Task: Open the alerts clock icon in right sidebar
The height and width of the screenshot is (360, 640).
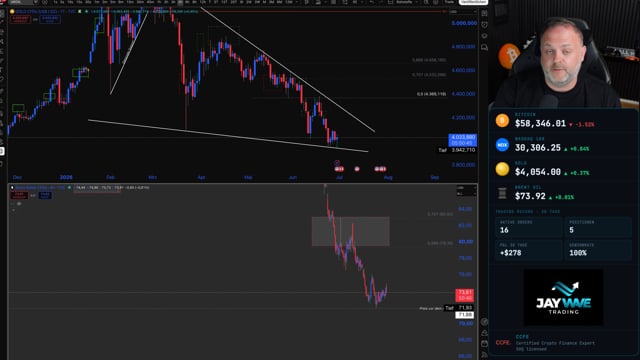Action: click(x=484, y=25)
